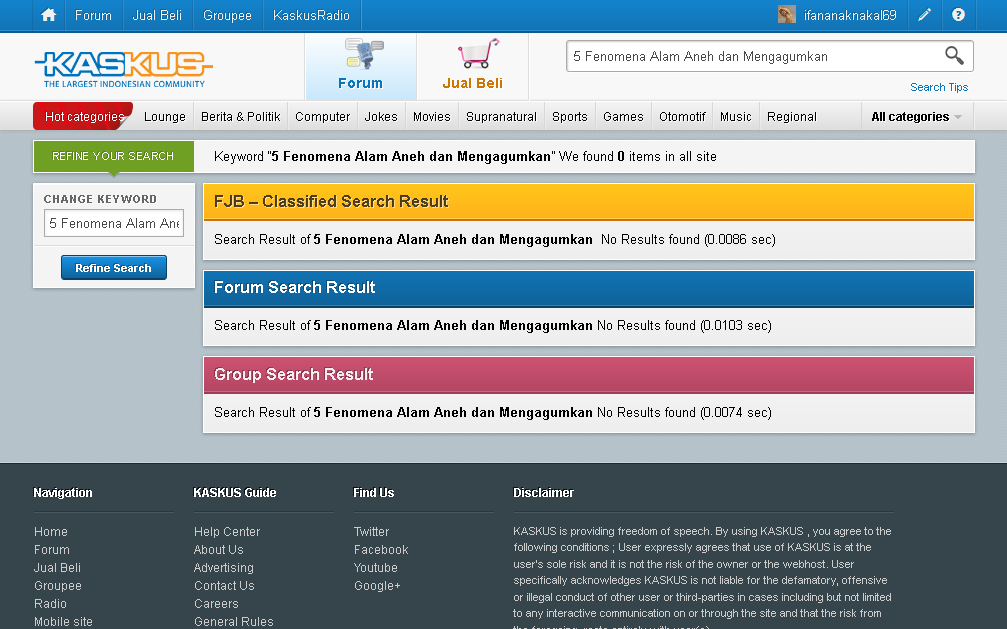Click the pencil create-post icon
Screen dimensions: 1007x629
point(925,15)
